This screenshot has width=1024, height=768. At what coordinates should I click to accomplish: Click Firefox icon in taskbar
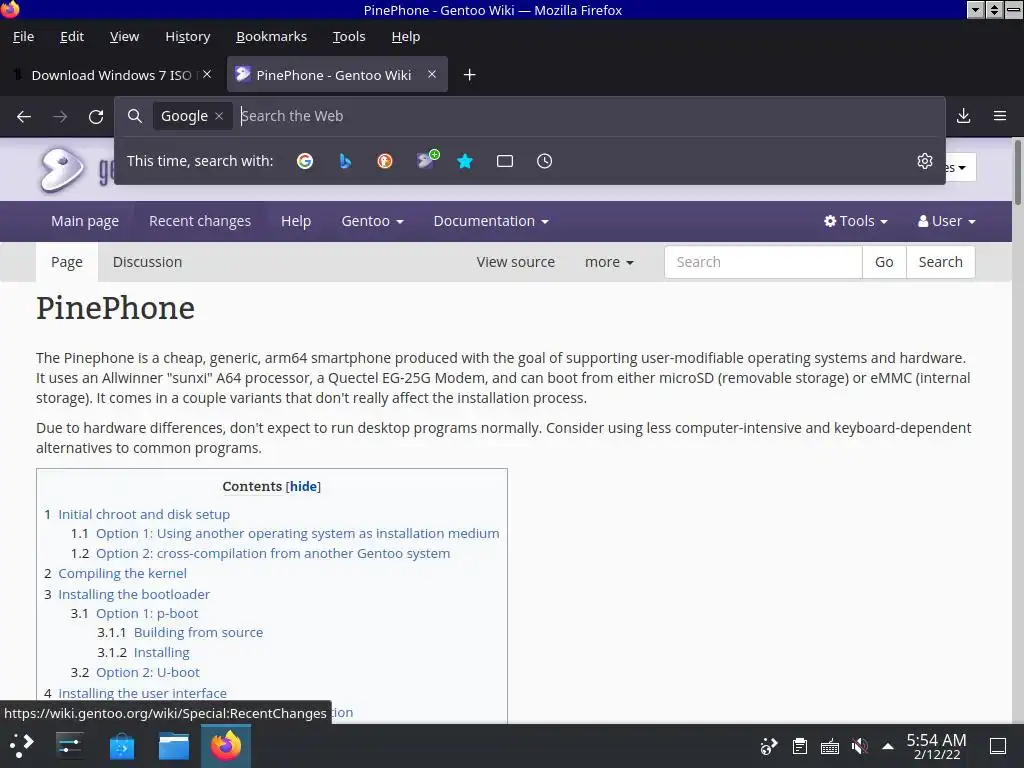click(226, 746)
